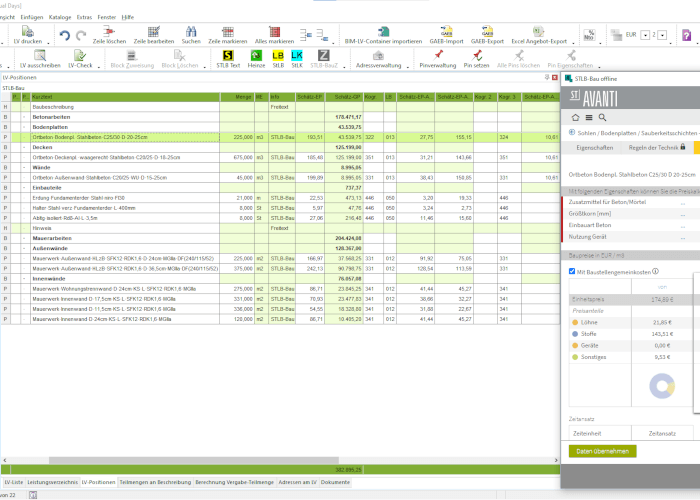Open the Extras menu
This screenshot has width=700, height=500.
84,17
